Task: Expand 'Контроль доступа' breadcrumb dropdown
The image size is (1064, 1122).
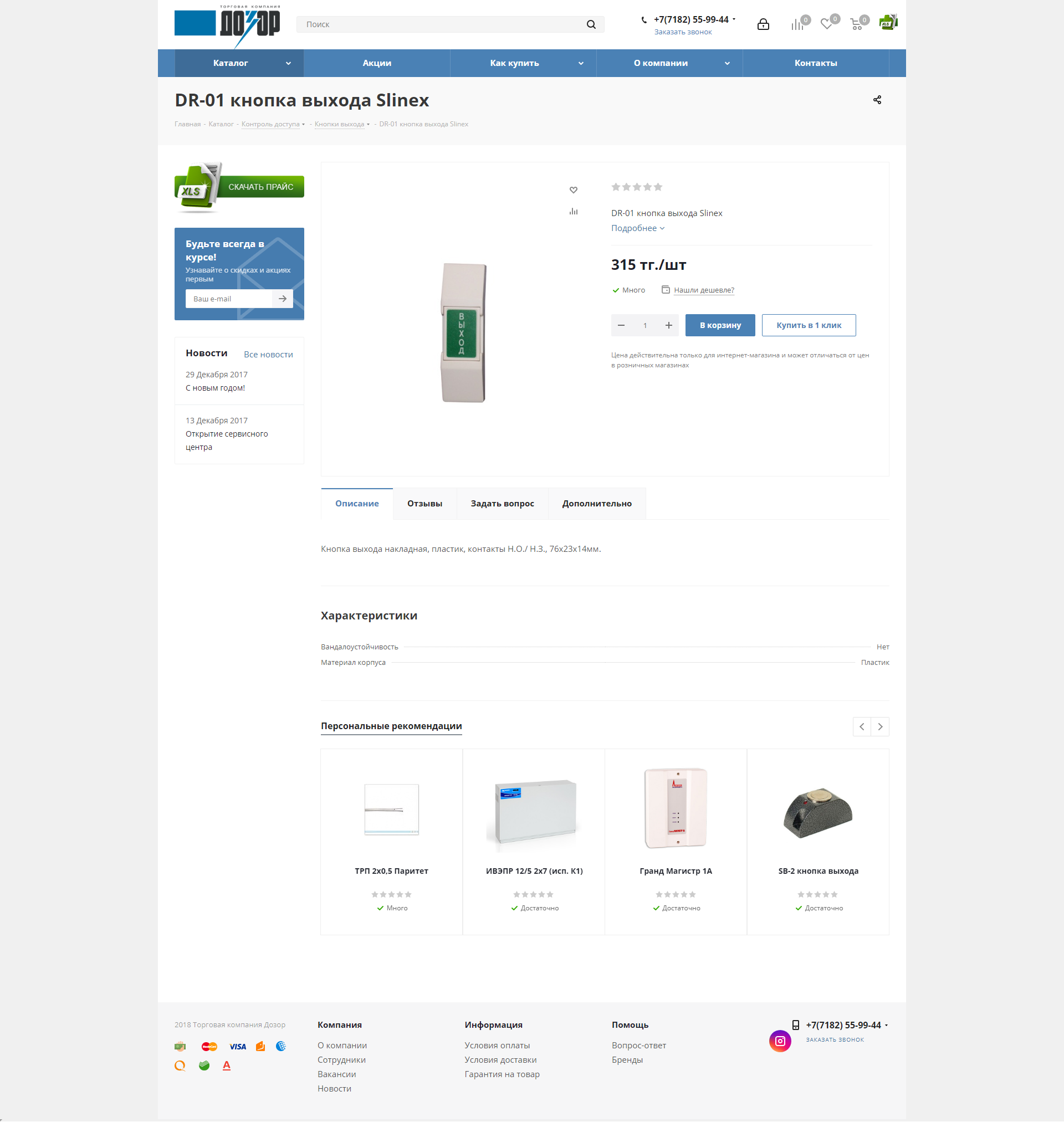Action: click(304, 125)
